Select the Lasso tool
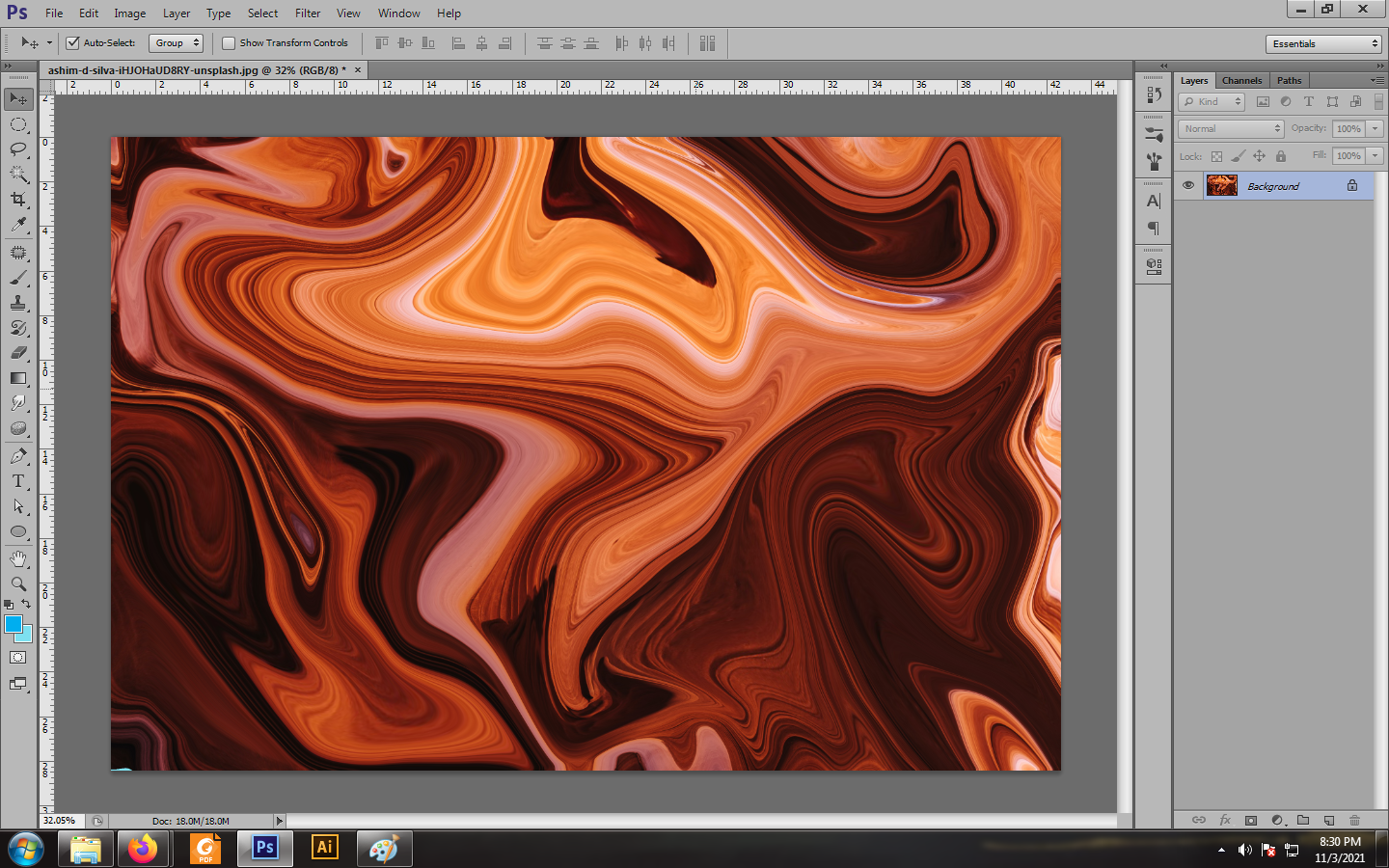This screenshot has width=1389, height=868. pos(18,149)
